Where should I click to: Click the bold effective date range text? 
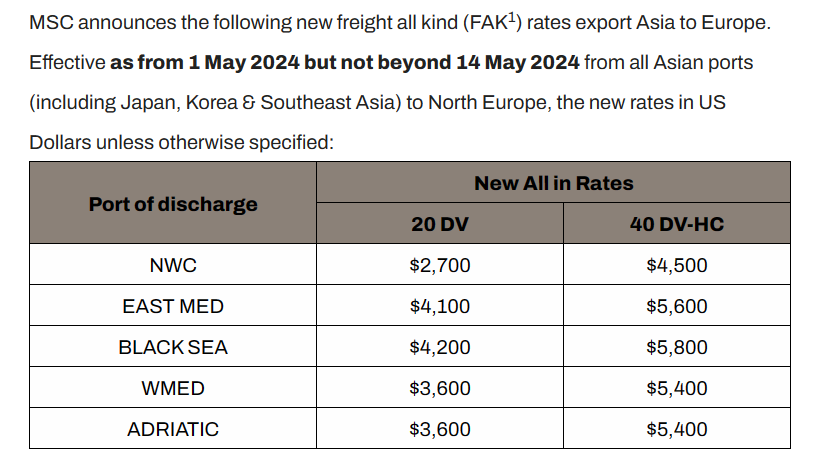coord(345,62)
